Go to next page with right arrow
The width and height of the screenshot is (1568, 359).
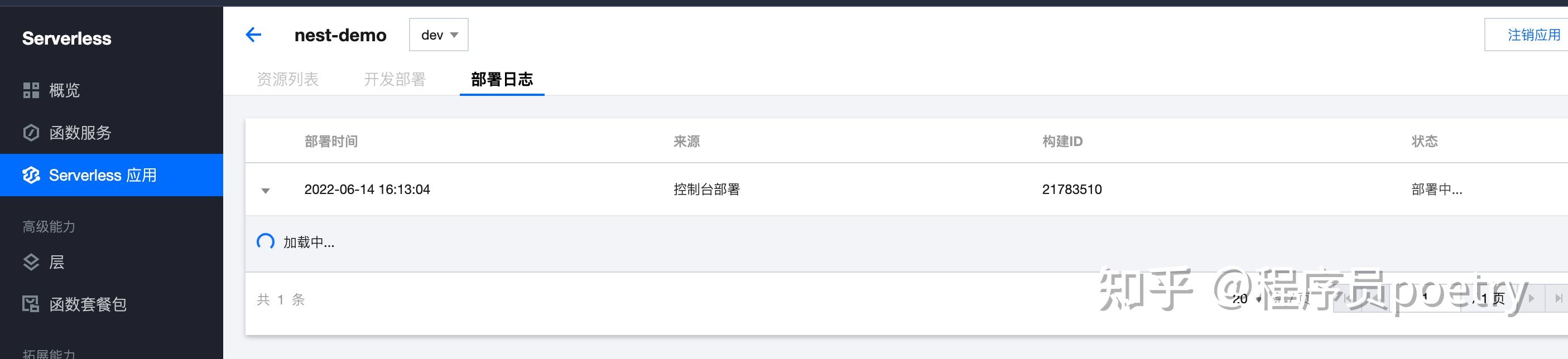pos(1532,299)
